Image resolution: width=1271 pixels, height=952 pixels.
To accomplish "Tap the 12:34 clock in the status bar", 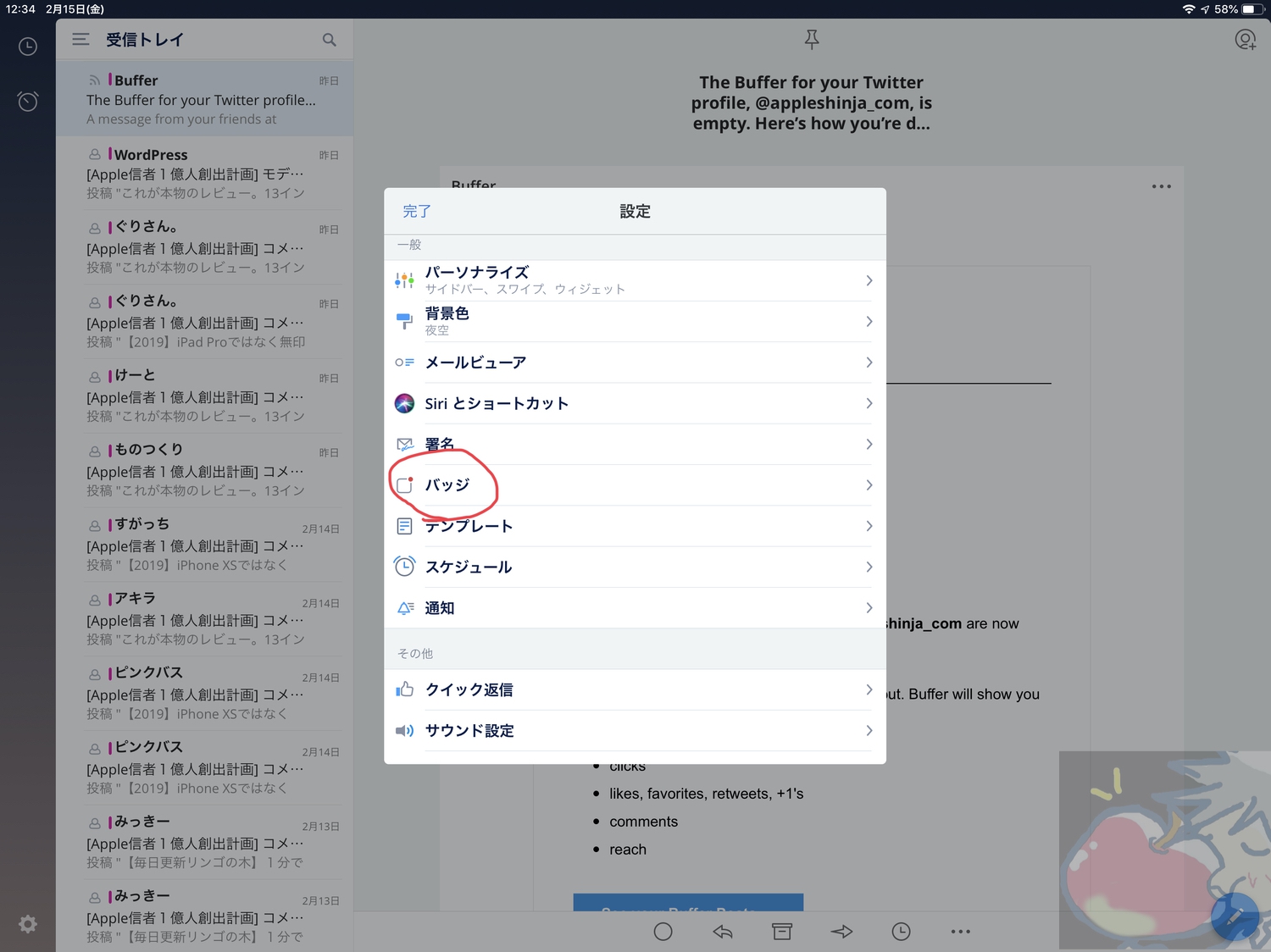I will (x=20, y=9).
